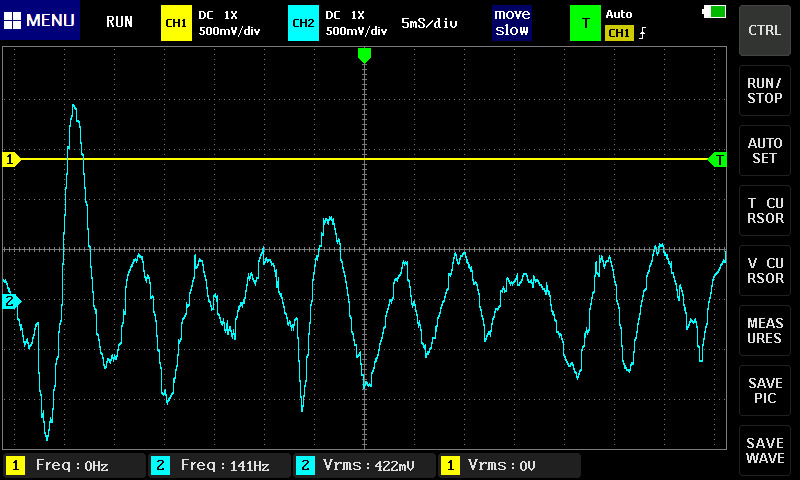Click the horizontal trigger position marker

point(364,55)
